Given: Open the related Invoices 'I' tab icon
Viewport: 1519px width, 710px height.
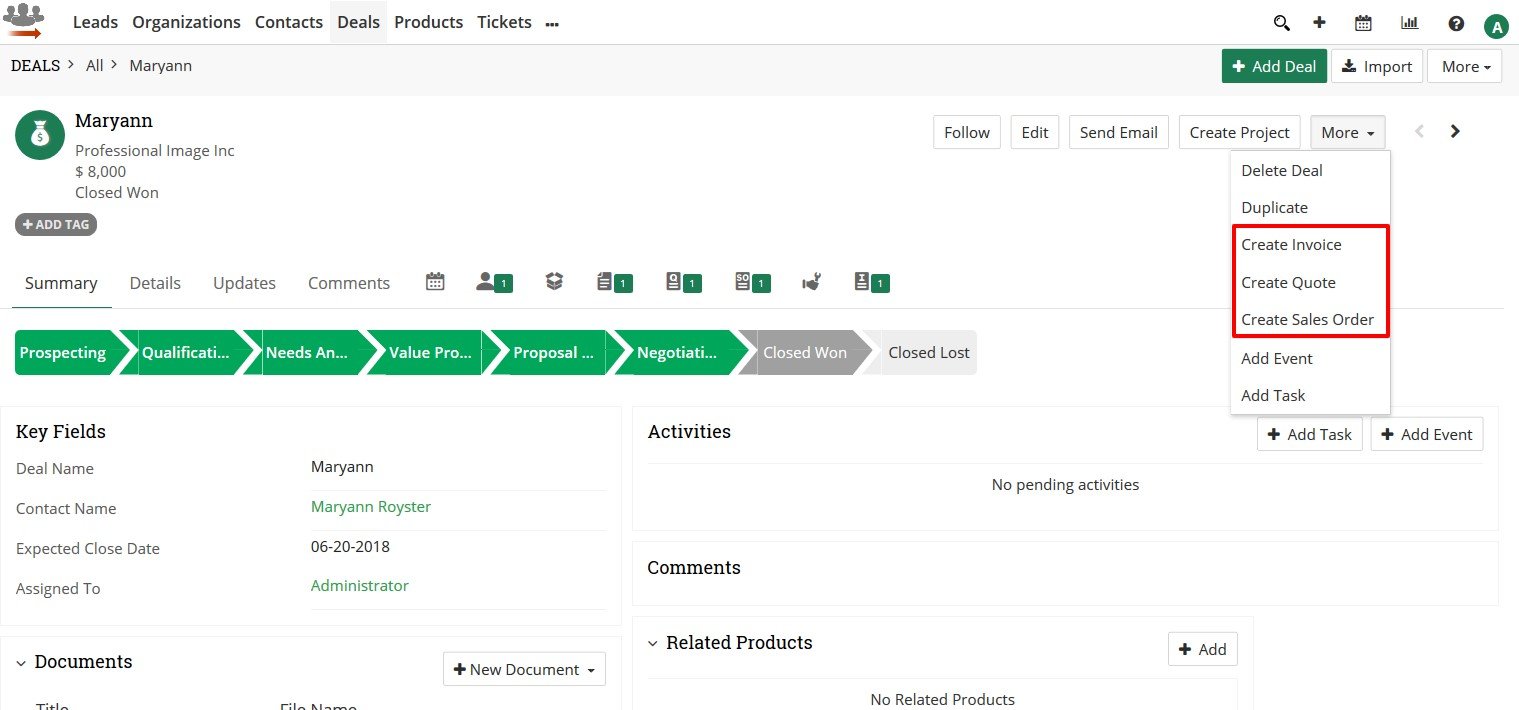Looking at the screenshot, I should (x=871, y=283).
